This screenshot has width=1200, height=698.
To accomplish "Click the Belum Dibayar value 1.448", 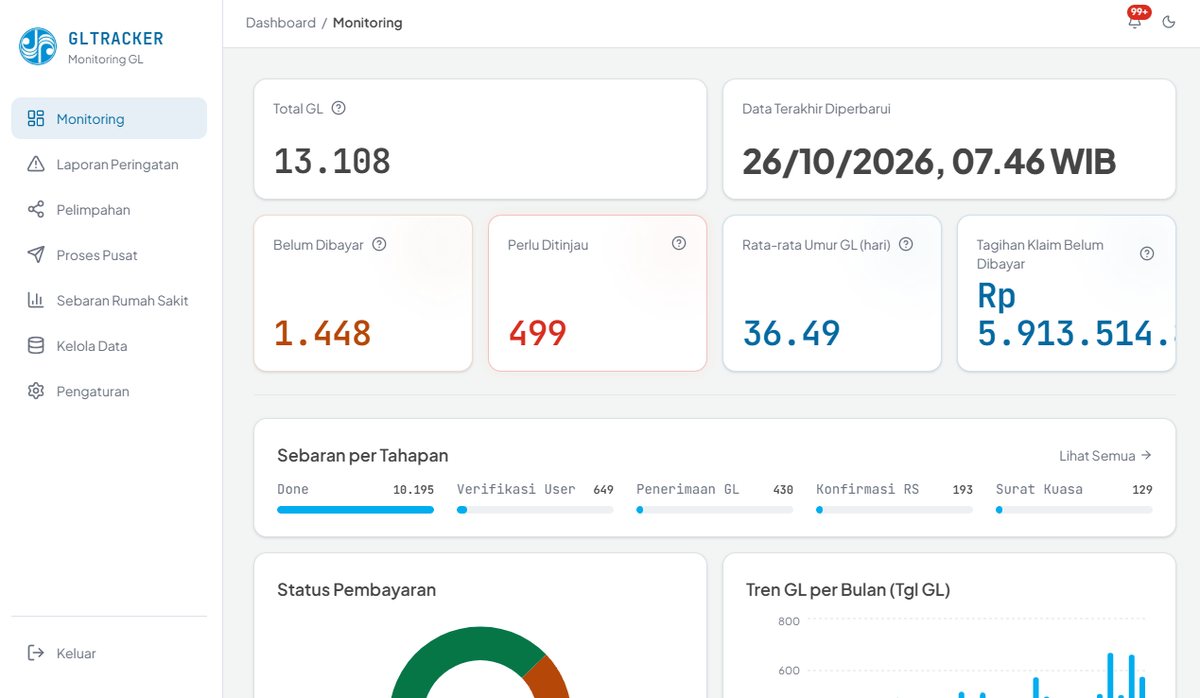I will point(322,333).
